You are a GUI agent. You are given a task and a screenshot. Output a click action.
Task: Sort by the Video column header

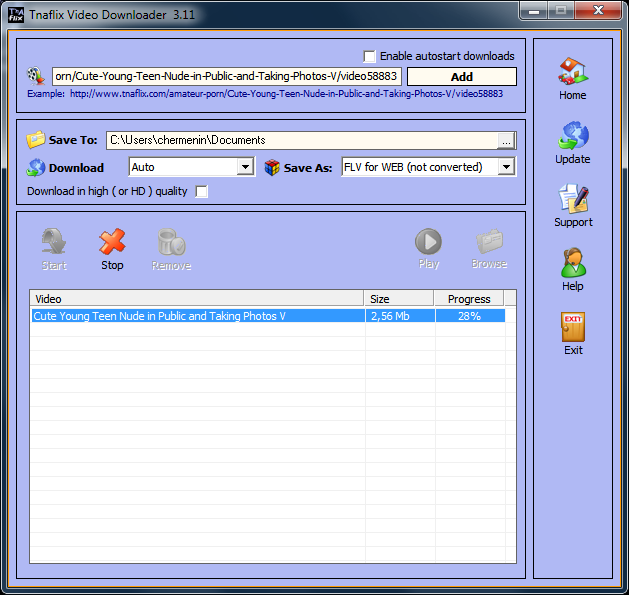coord(197,299)
